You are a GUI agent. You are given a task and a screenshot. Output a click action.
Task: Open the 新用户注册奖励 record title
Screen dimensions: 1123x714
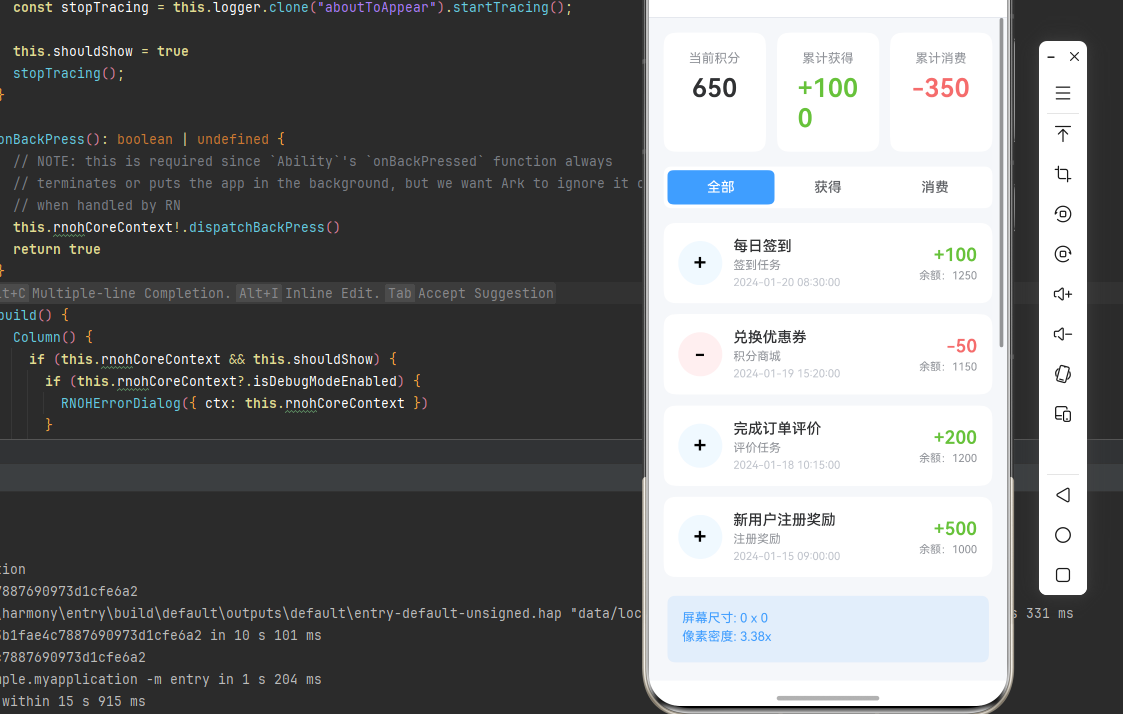(x=784, y=519)
